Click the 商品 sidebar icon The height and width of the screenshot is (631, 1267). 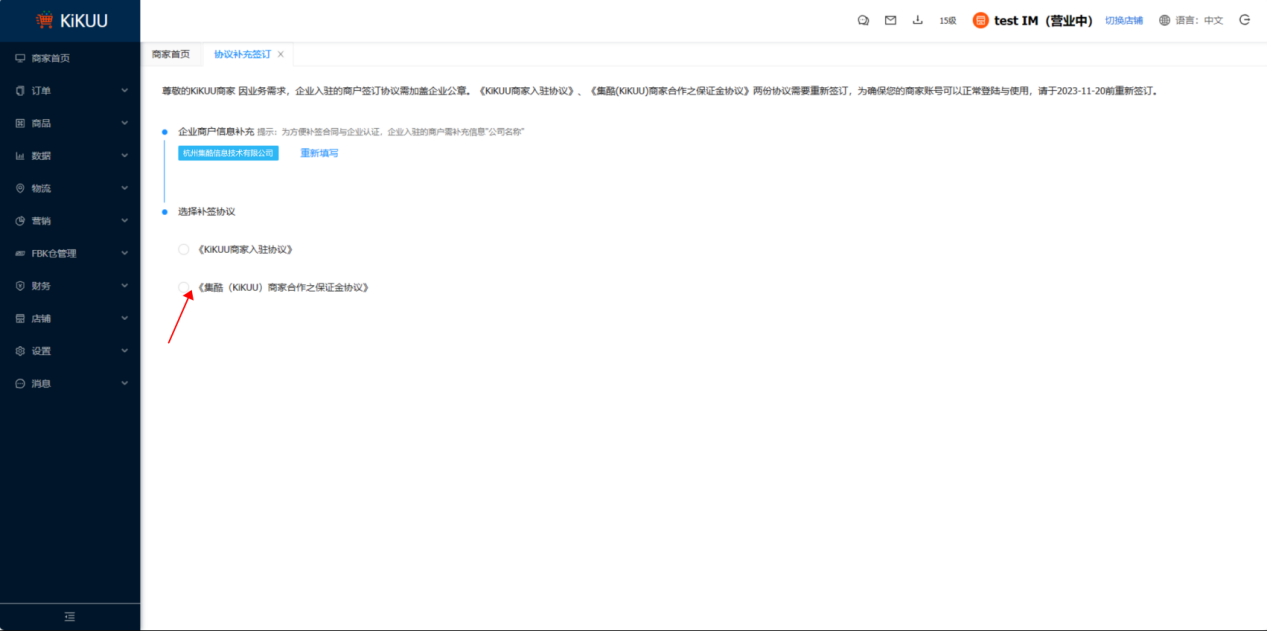point(20,123)
